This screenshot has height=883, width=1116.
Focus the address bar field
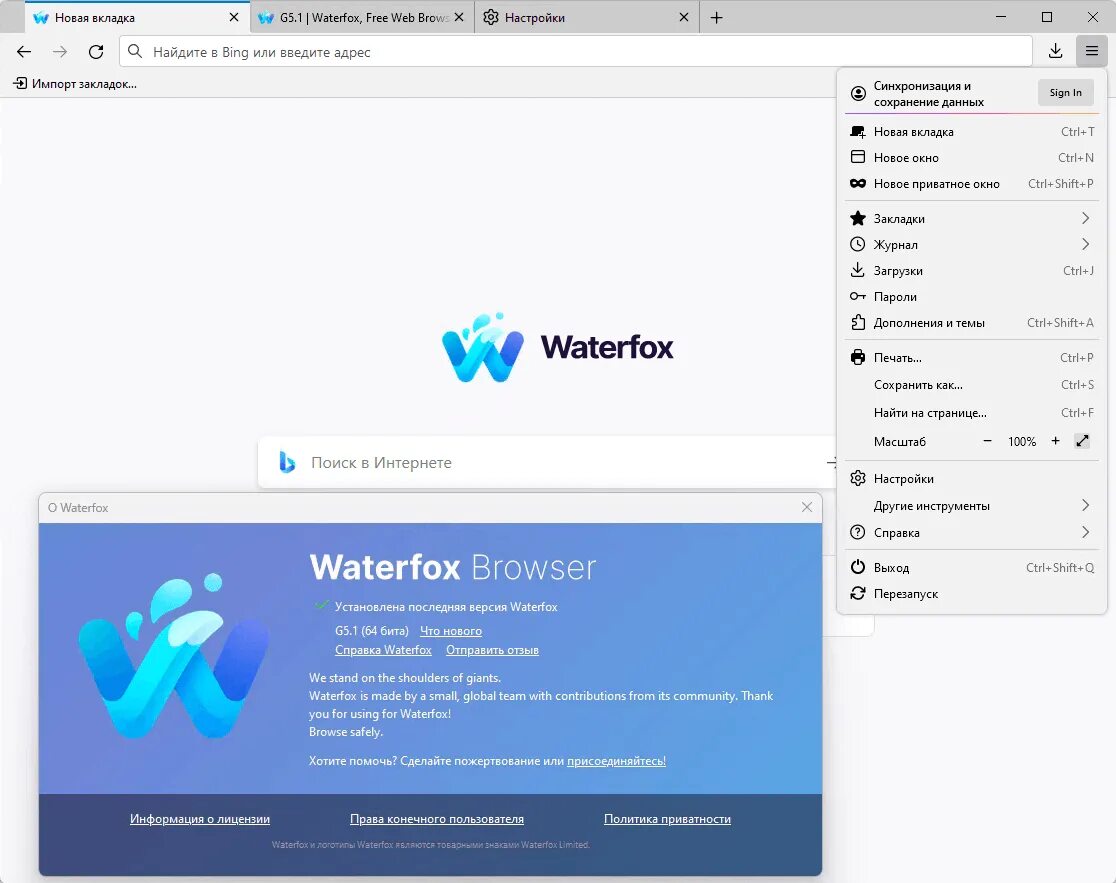click(575, 52)
